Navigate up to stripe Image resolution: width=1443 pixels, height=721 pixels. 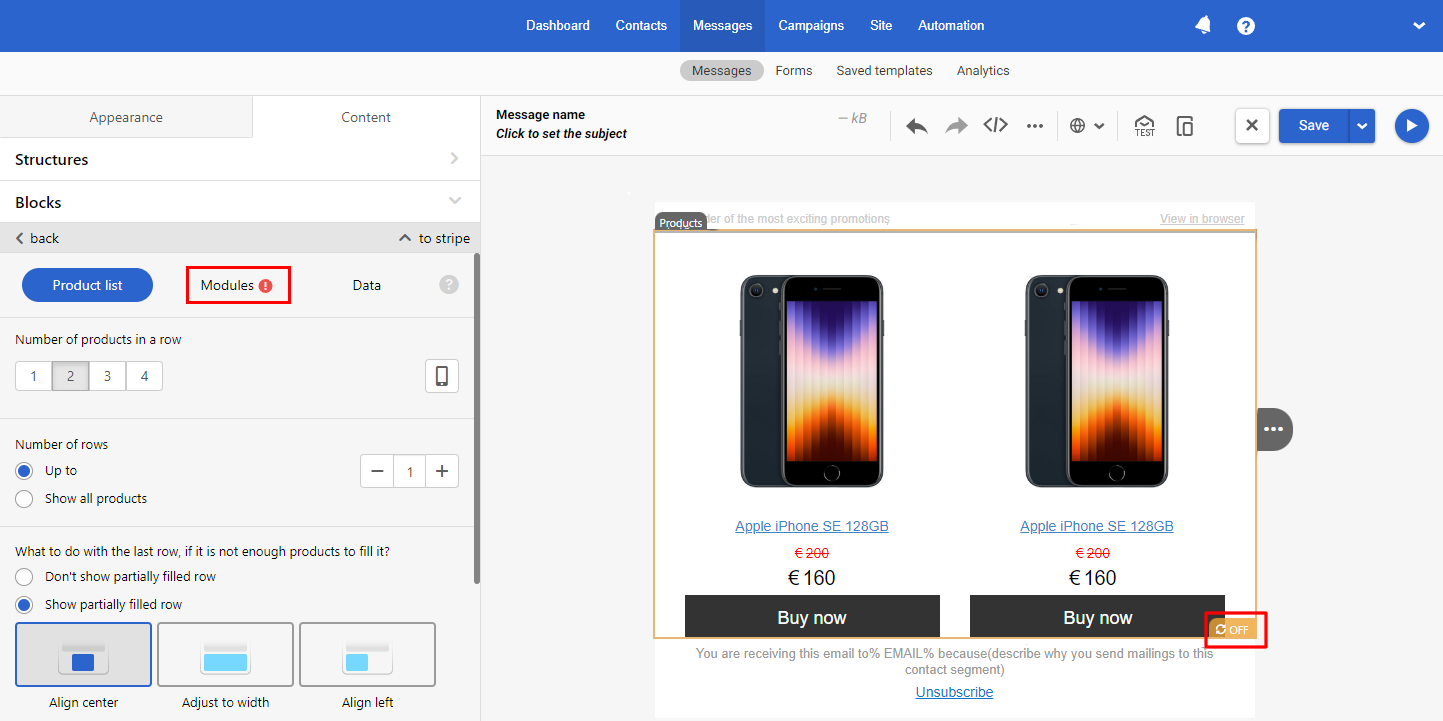[x=434, y=238]
